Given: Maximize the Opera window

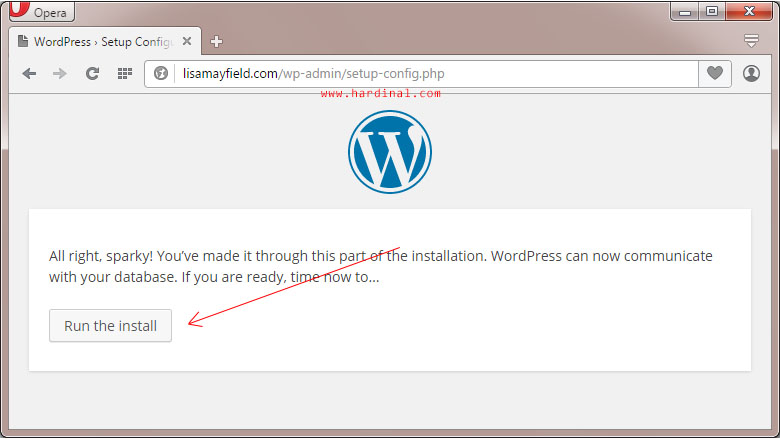Looking at the screenshot, I should coord(712,11).
